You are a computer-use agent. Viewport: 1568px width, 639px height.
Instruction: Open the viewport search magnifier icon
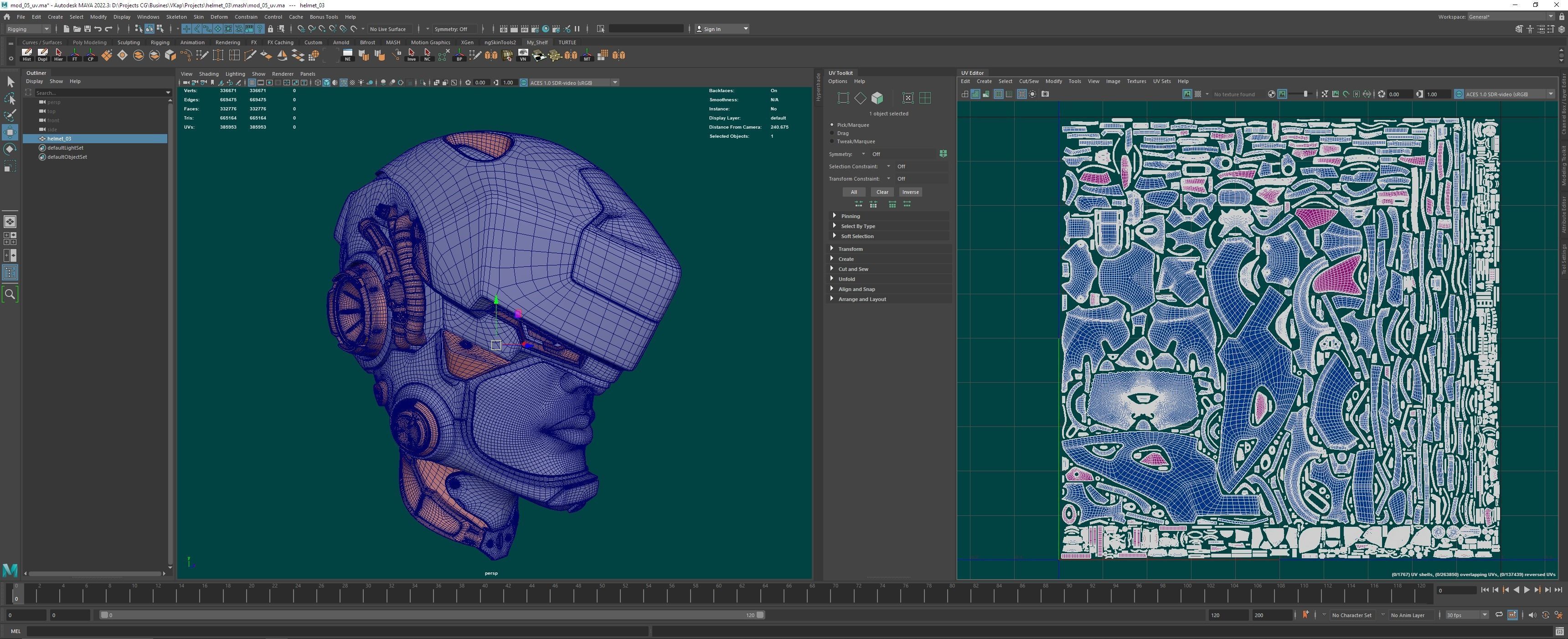coord(10,294)
